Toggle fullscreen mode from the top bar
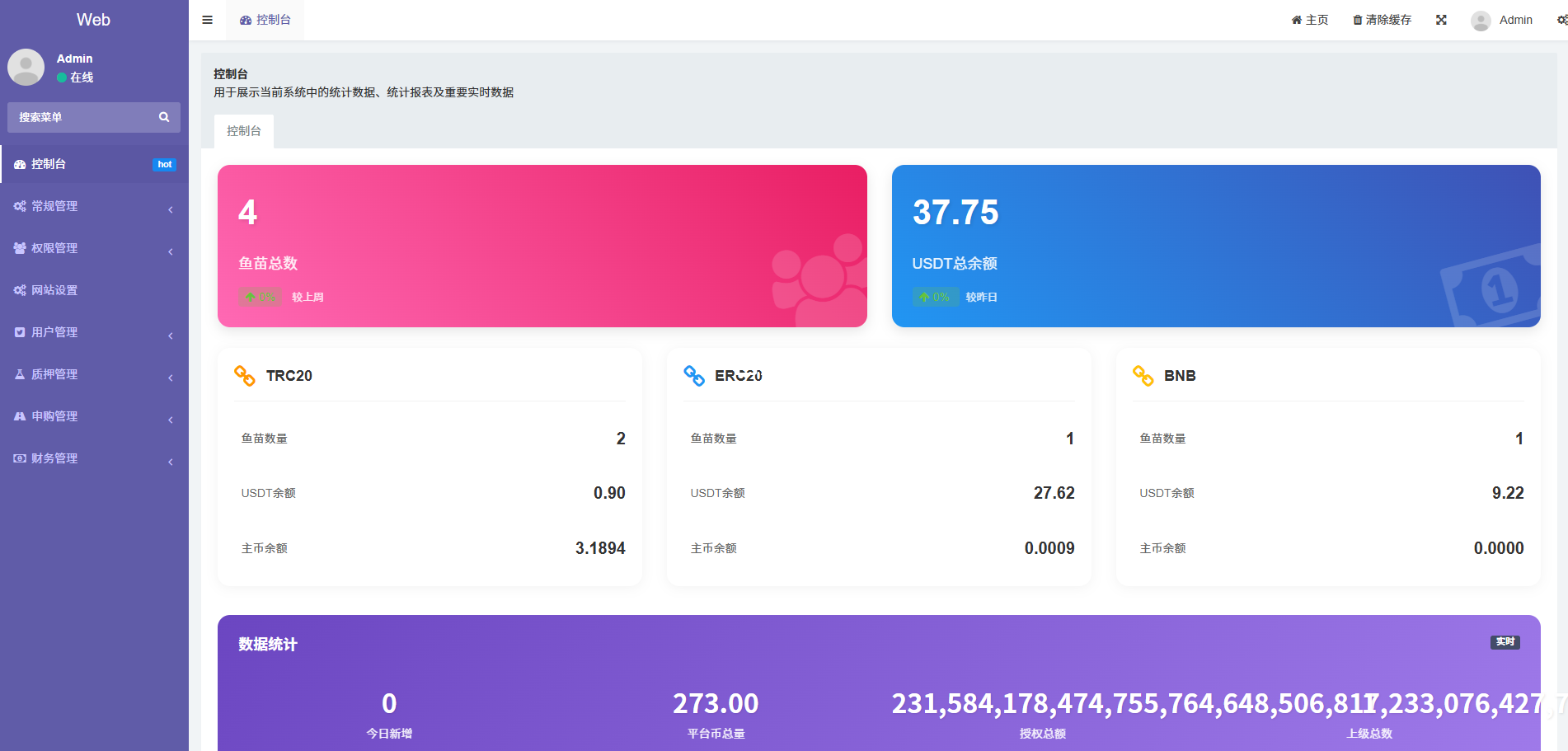 click(1441, 20)
